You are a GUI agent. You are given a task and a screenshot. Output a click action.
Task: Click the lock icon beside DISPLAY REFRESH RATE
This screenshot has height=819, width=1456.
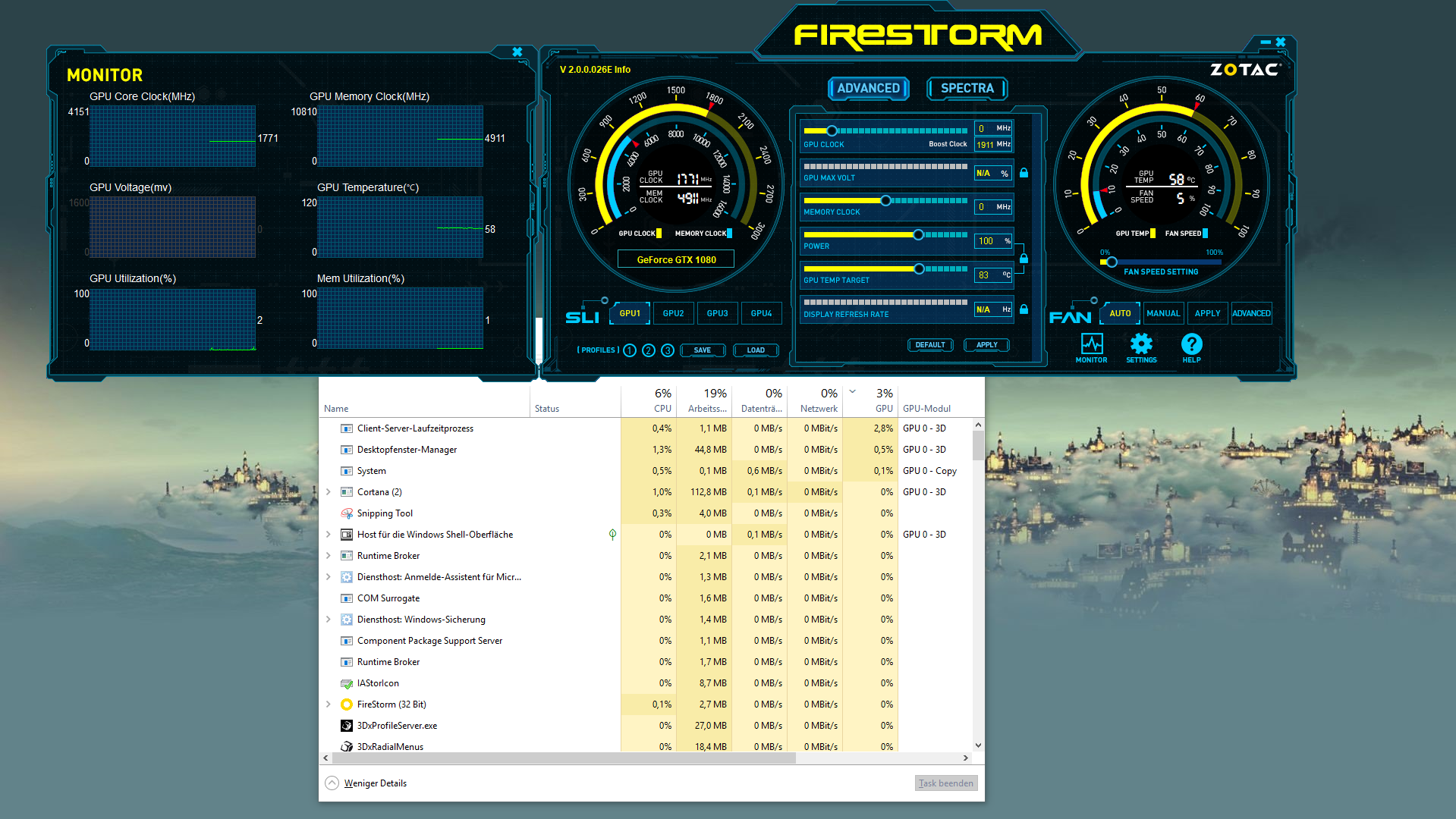pyautogui.click(x=1024, y=309)
